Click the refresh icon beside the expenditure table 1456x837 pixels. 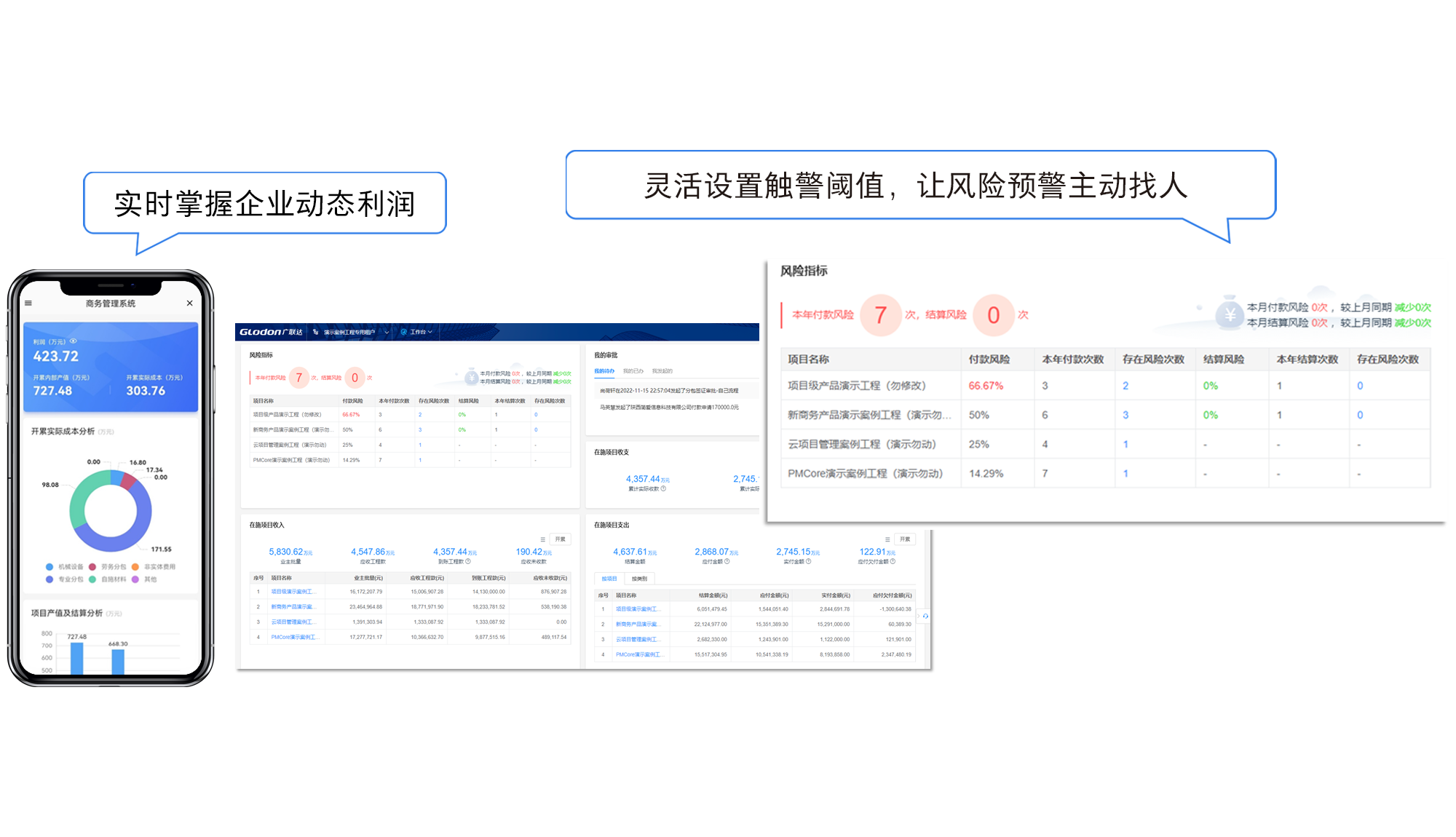coord(925,616)
